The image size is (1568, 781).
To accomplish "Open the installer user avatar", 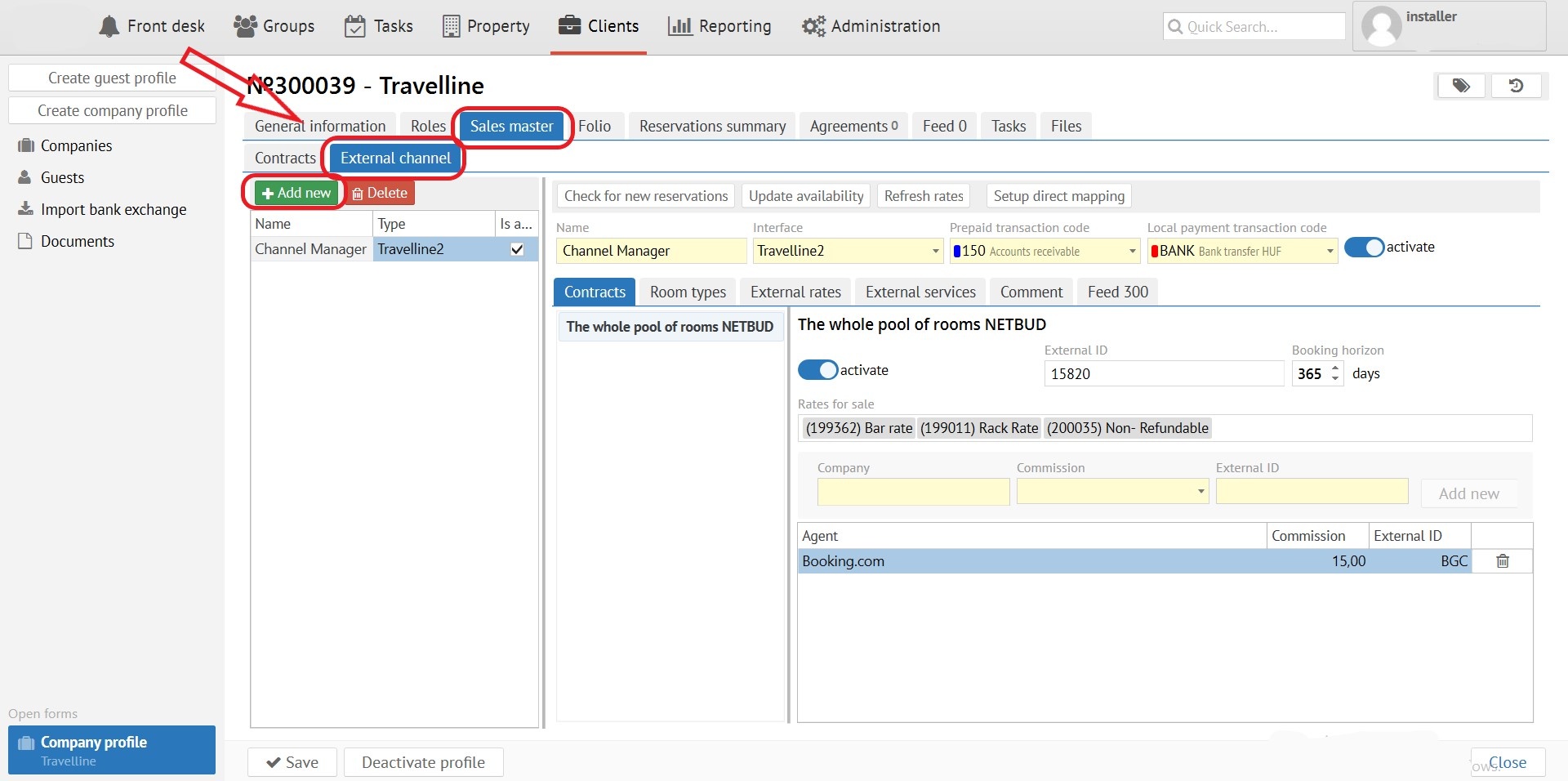I will tap(1382, 26).
